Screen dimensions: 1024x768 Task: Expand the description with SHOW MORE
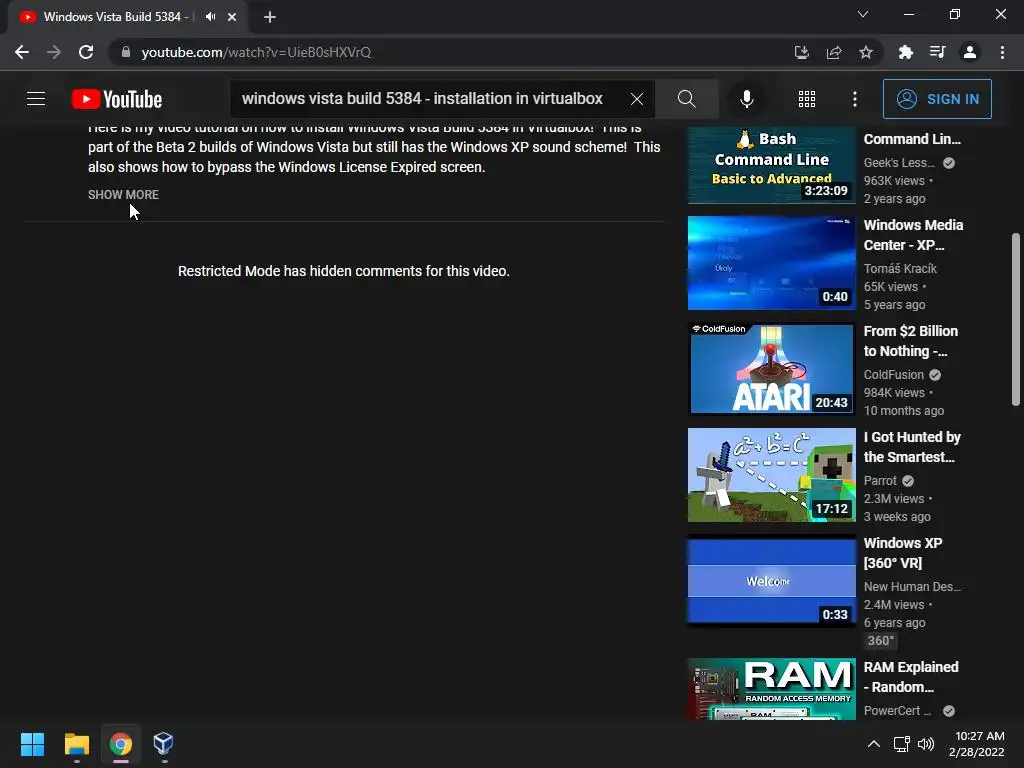[x=123, y=195]
